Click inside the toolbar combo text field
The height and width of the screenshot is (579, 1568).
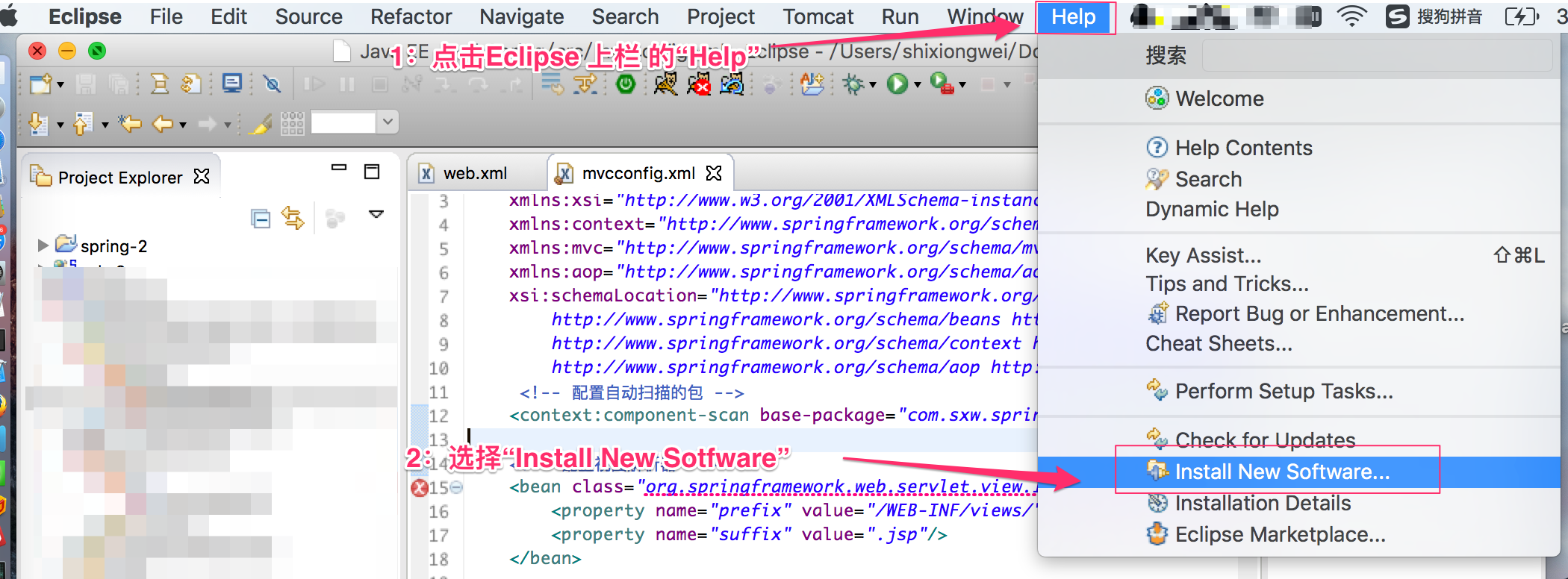[343, 122]
